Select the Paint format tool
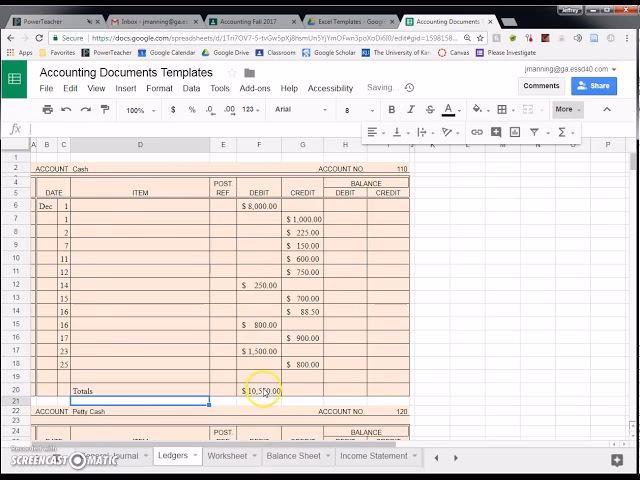 pyautogui.click(x=104, y=110)
